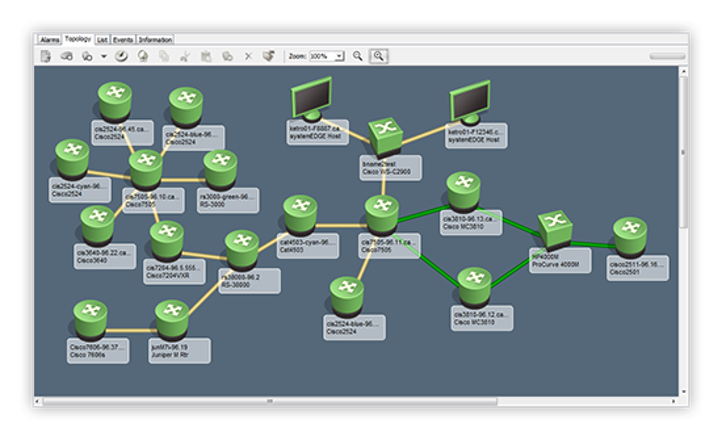Select the cisco2511 Cisco2501 router node
The height and width of the screenshot is (440, 722).
[630, 236]
